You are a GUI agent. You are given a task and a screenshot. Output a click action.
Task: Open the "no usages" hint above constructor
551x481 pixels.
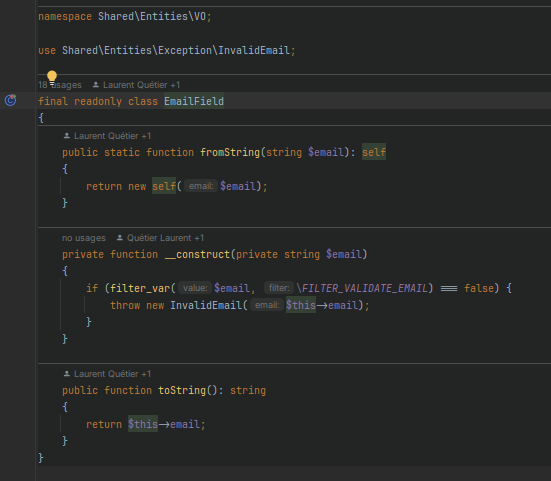coord(84,238)
